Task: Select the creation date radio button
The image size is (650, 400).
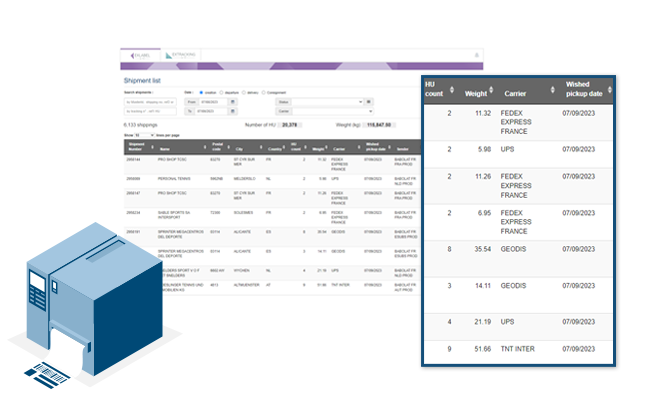Action: (201, 93)
